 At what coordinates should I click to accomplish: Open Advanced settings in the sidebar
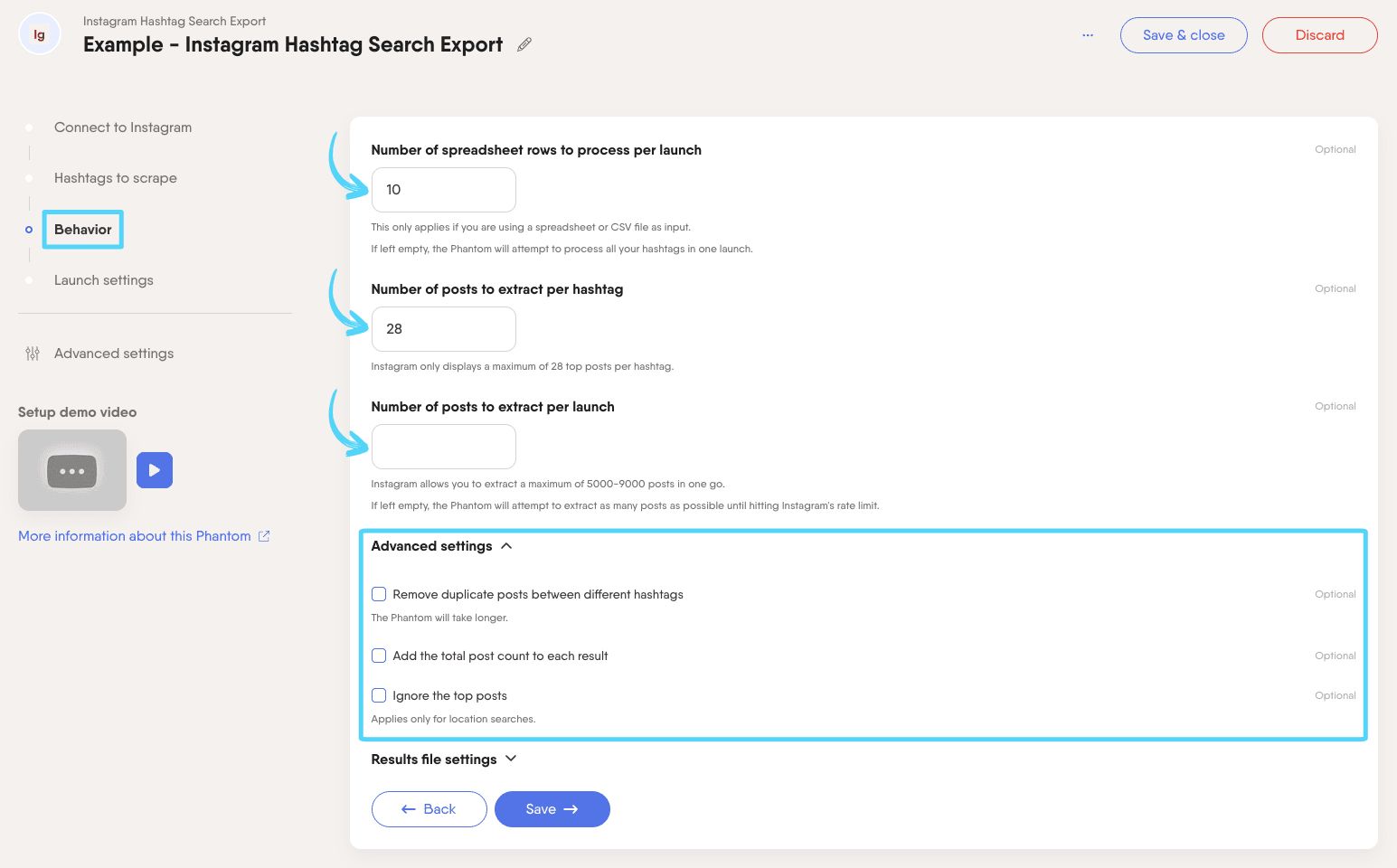coord(114,354)
